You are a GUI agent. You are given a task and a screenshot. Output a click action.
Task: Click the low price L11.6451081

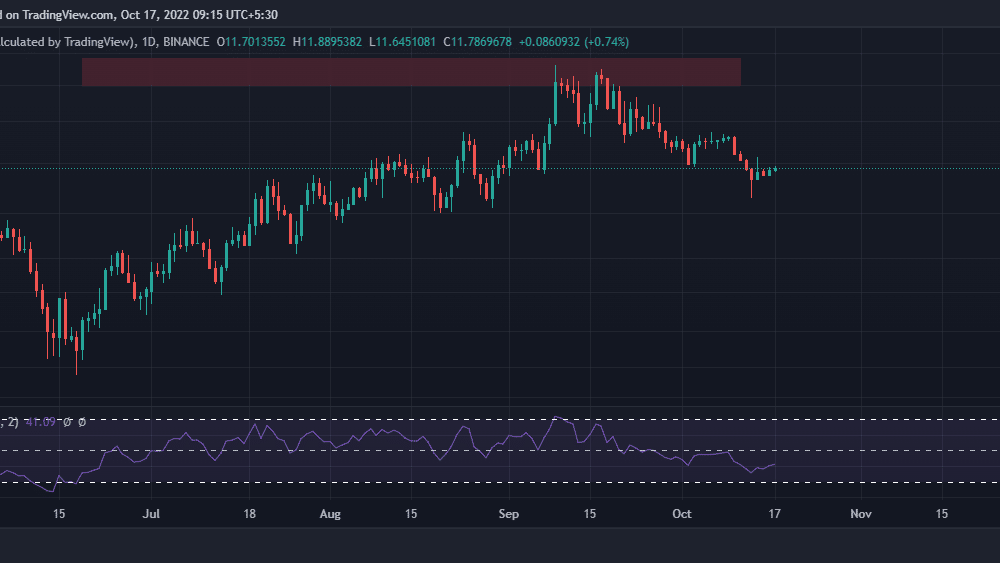click(402, 42)
